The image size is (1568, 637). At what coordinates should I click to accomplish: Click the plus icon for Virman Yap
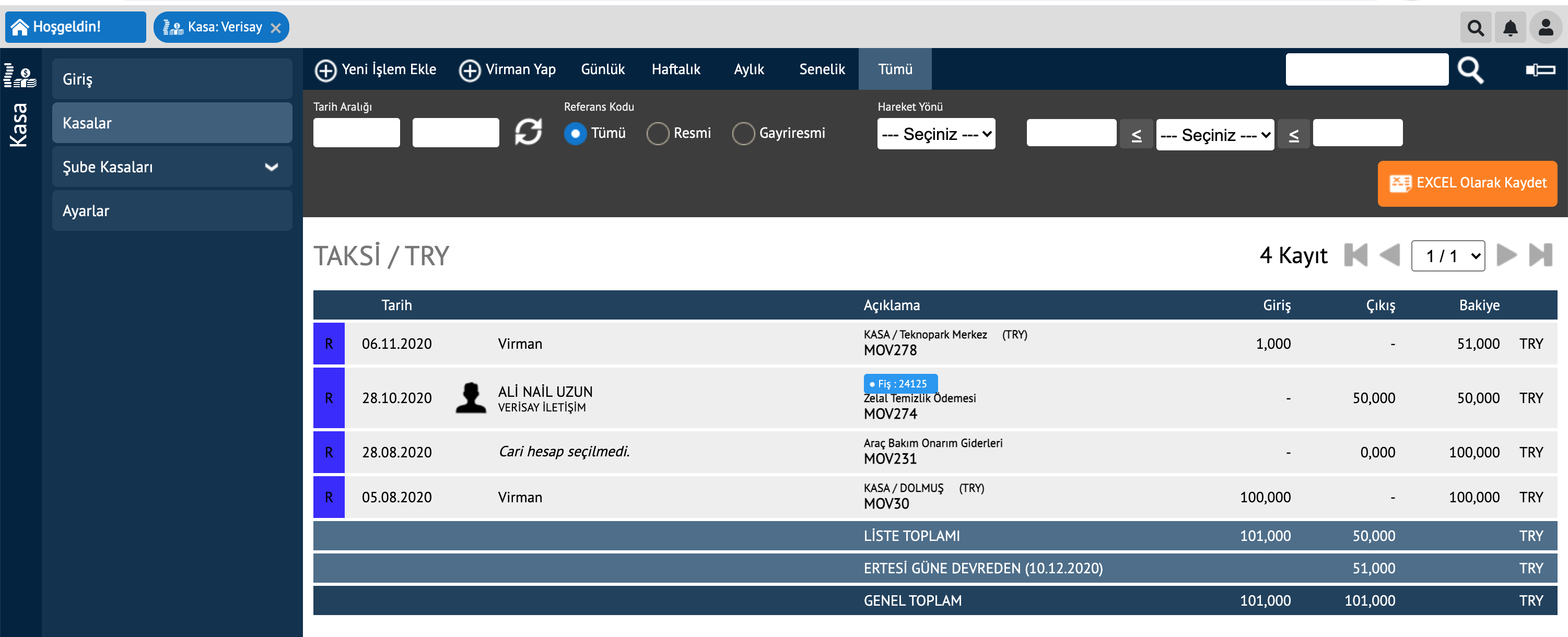click(470, 70)
